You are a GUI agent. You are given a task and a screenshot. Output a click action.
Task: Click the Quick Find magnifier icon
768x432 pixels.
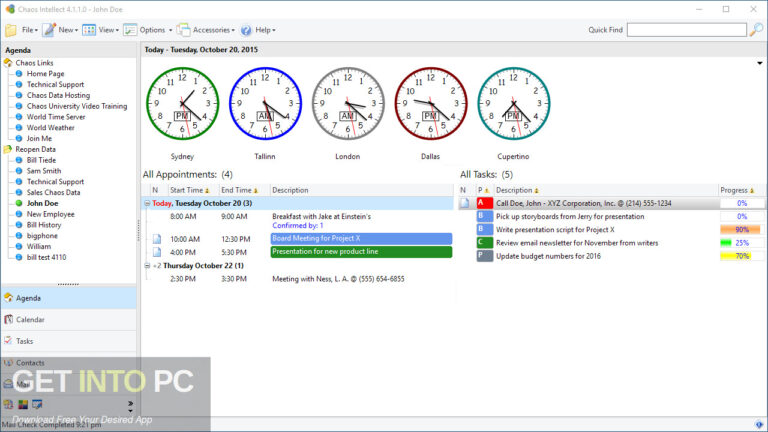[756, 30]
